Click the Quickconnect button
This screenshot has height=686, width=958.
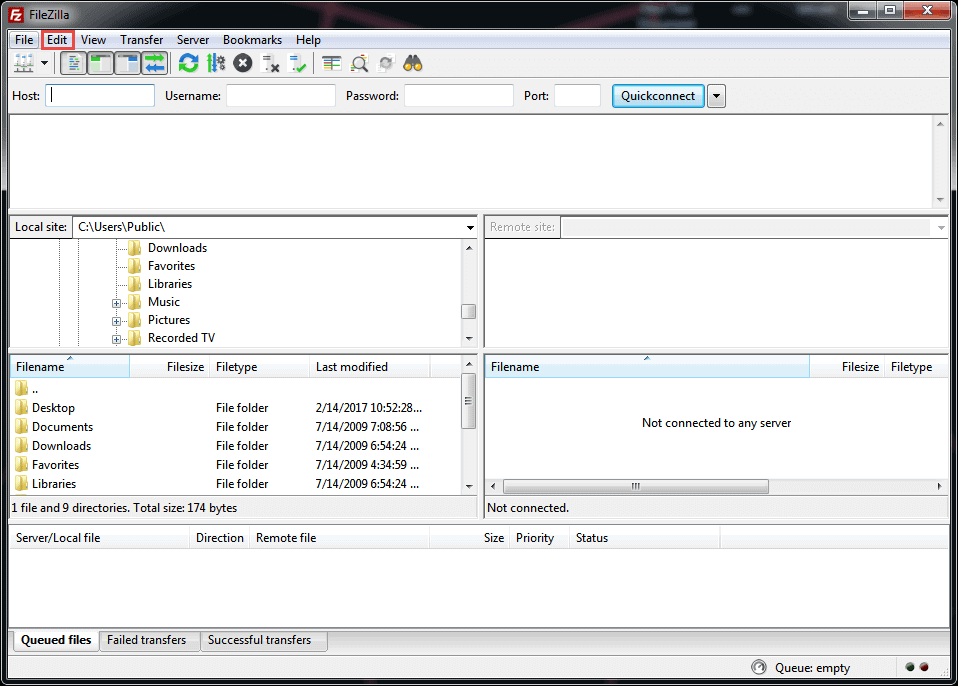(x=658, y=96)
